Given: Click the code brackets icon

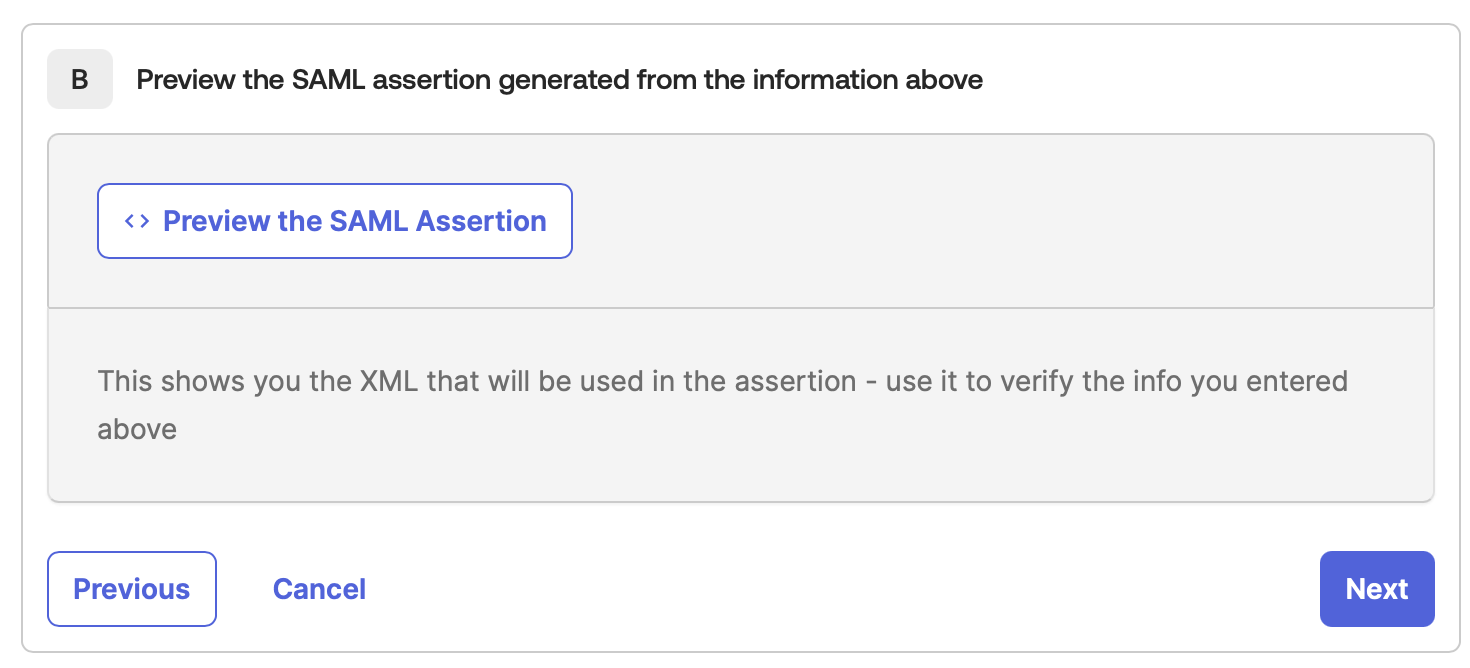Looking at the screenshot, I should pos(137,221).
